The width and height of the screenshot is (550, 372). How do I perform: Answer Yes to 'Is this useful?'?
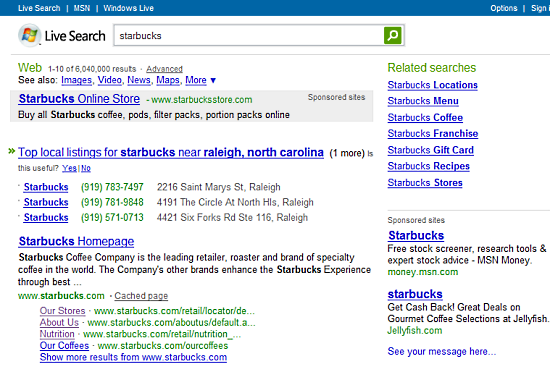[69, 168]
